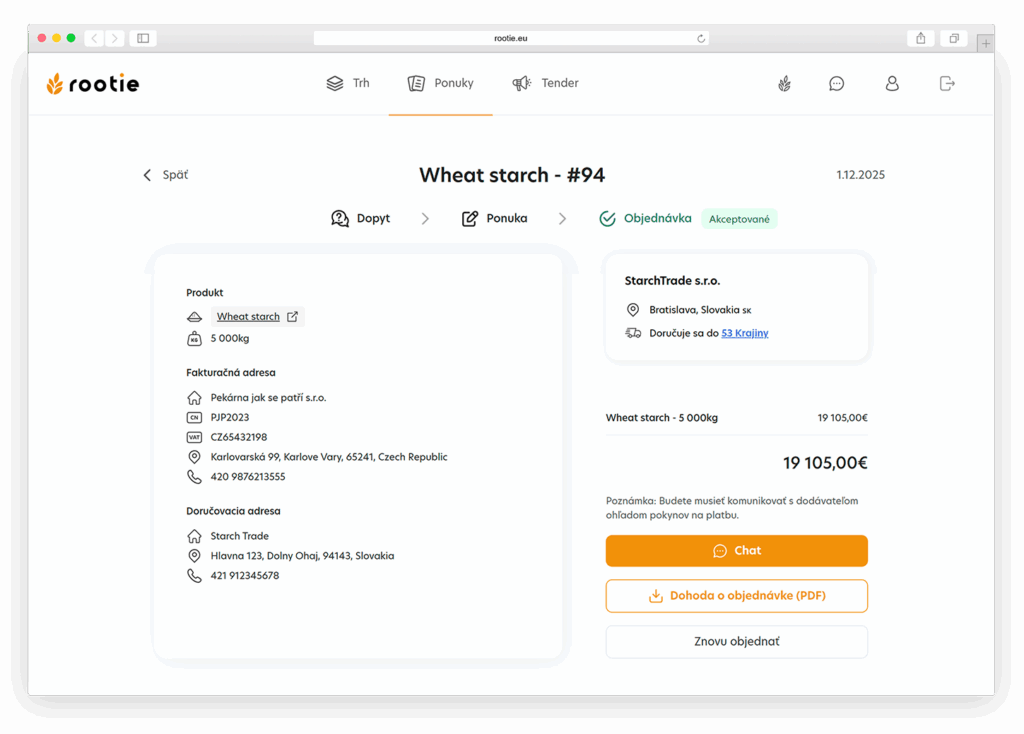Select the Dopyt step
1024x734 pixels.
(361, 218)
